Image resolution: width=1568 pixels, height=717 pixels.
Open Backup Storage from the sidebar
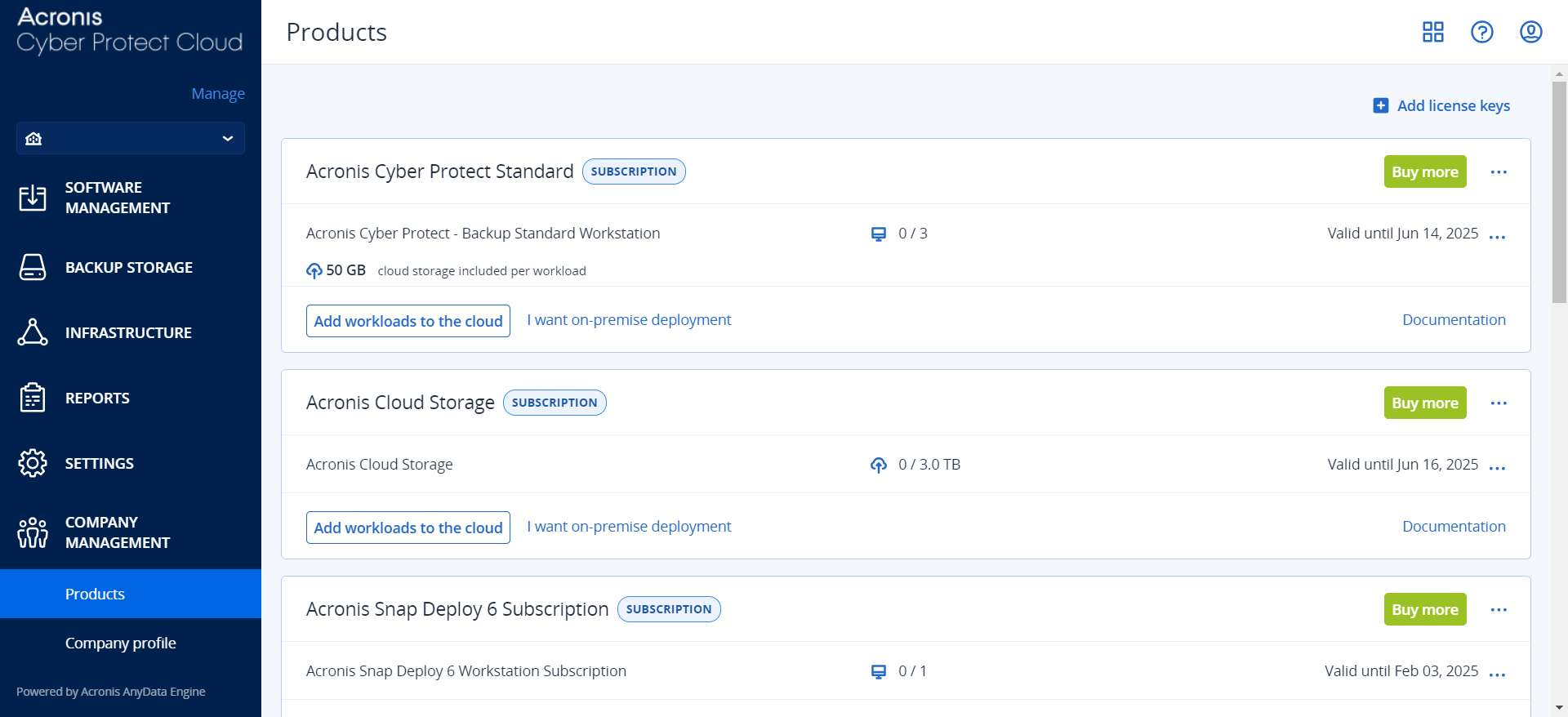pyautogui.click(x=33, y=267)
